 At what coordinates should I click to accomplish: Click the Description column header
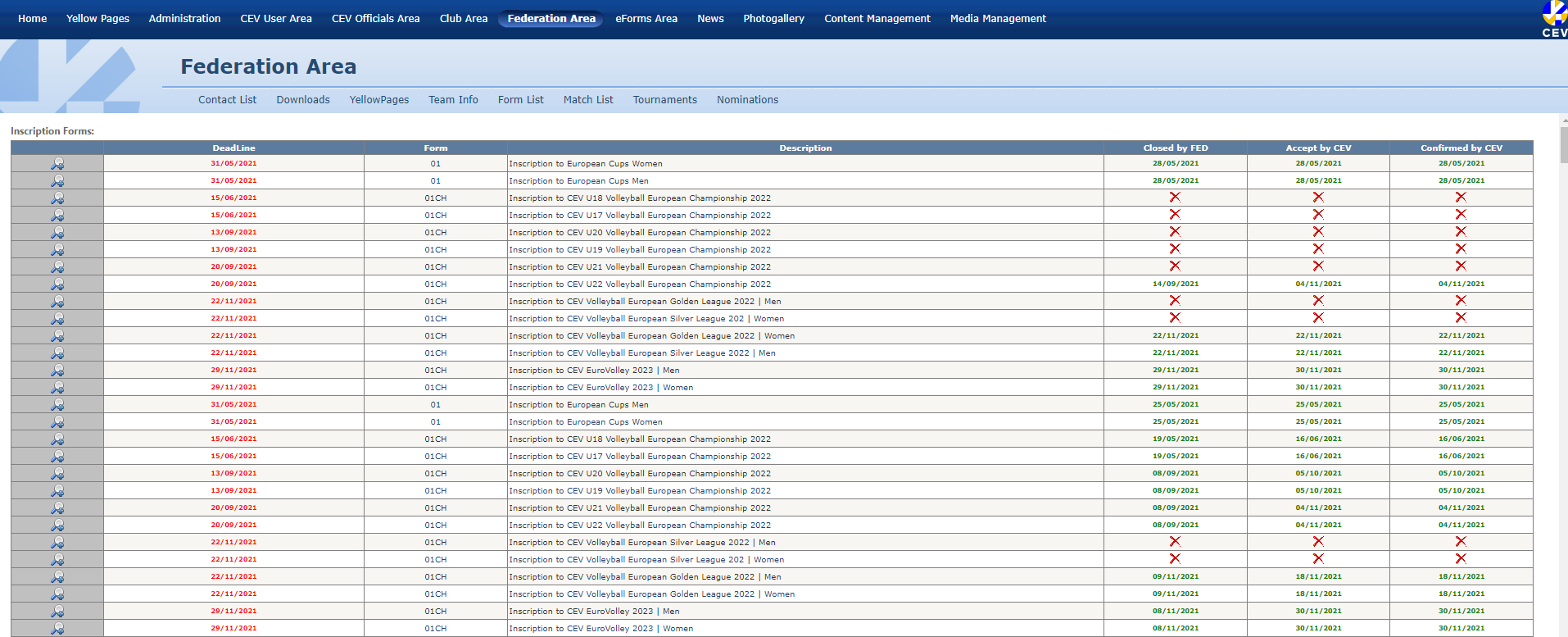coord(805,148)
